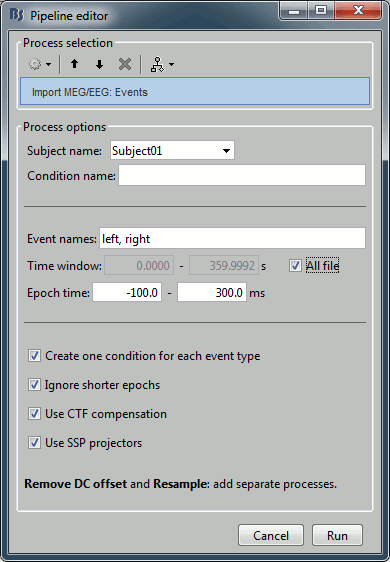Open the gear add-process menu
Image resolution: width=390 pixels, height=562 pixels.
(40, 65)
